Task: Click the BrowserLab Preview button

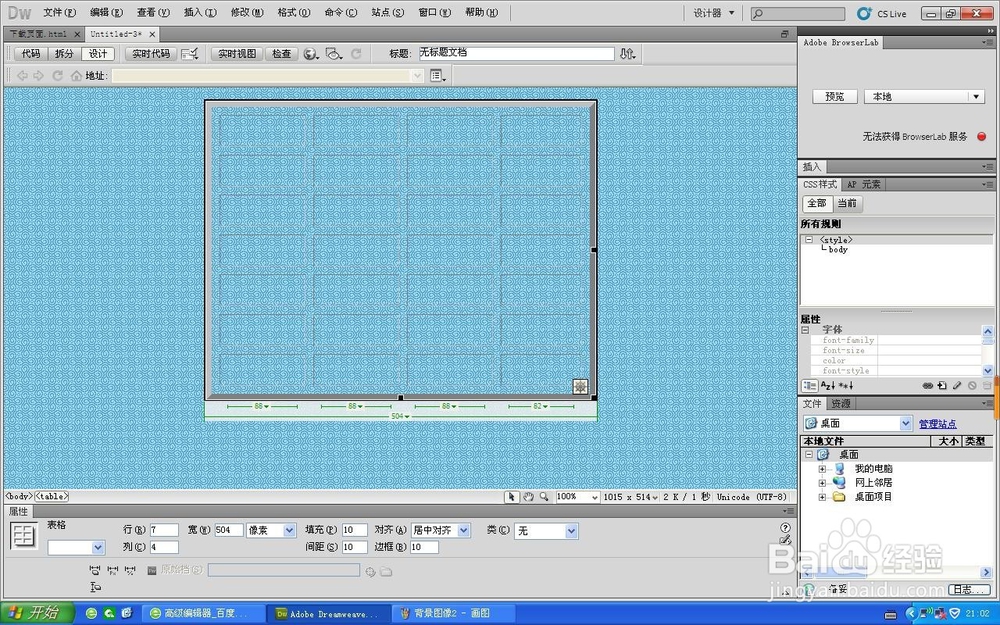Action: [834, 96]
